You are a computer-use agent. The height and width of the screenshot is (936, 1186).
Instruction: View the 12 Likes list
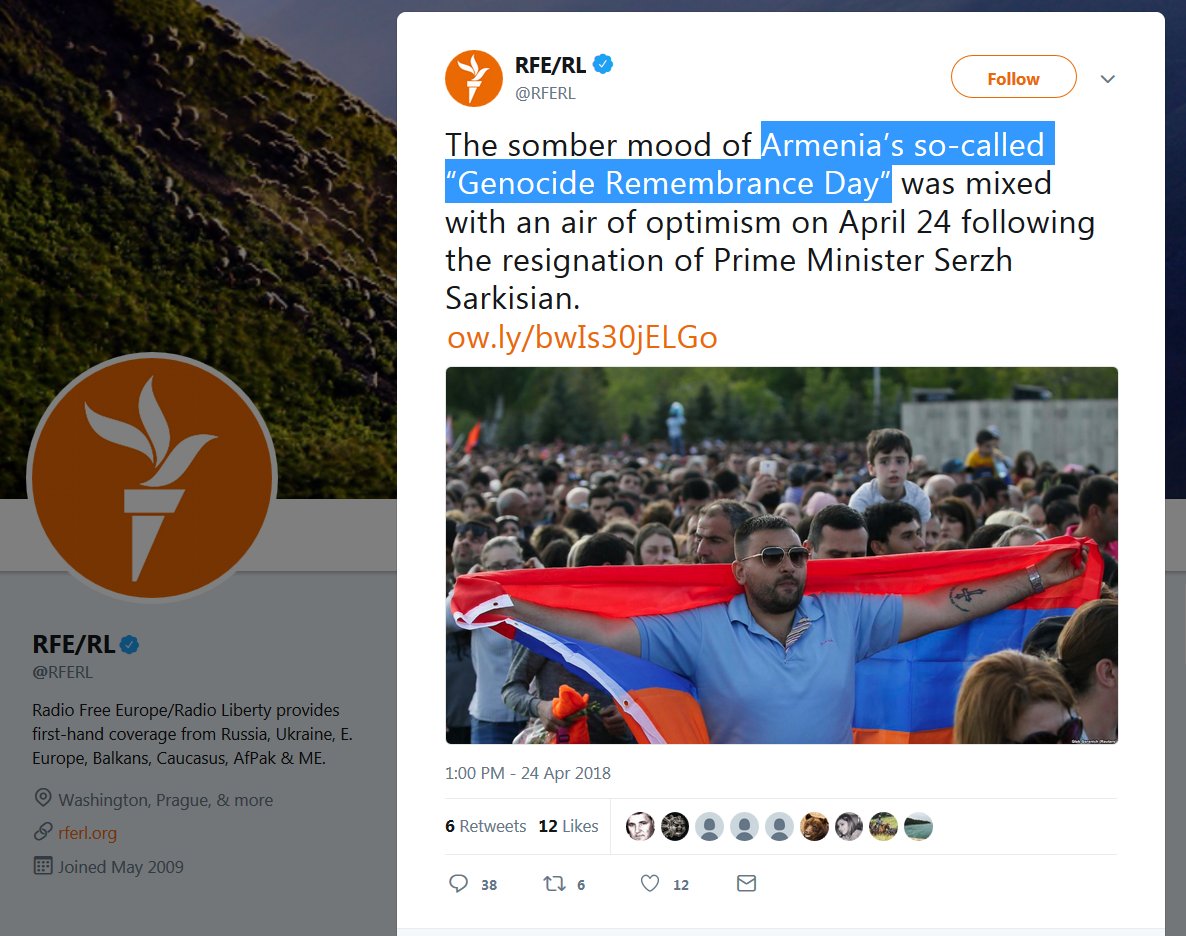click(568, 826)
